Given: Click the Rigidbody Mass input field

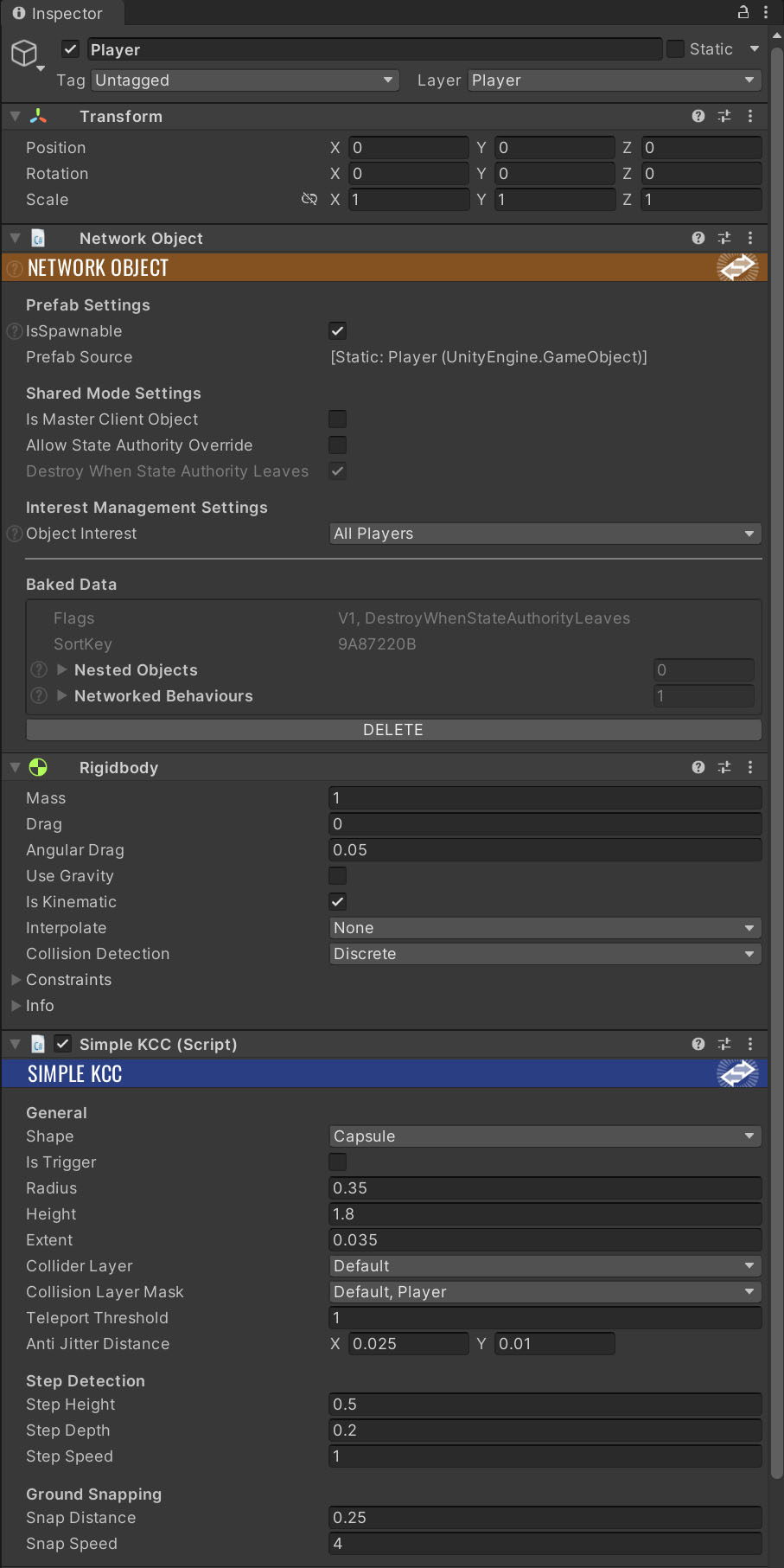Looking at the screenshot, I should click(x=545, y=798).
